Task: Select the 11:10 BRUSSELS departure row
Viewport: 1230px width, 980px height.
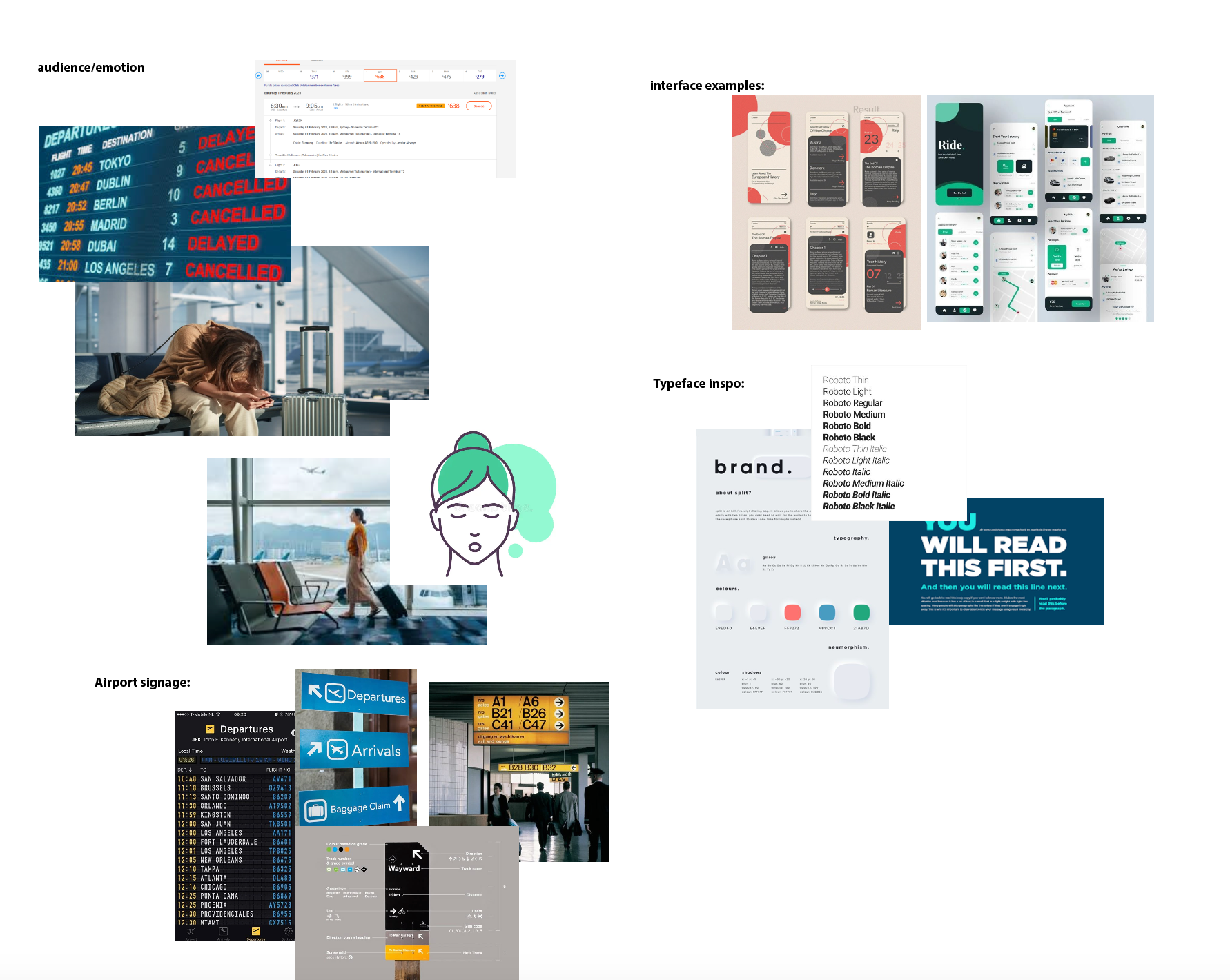Action: 235,788
